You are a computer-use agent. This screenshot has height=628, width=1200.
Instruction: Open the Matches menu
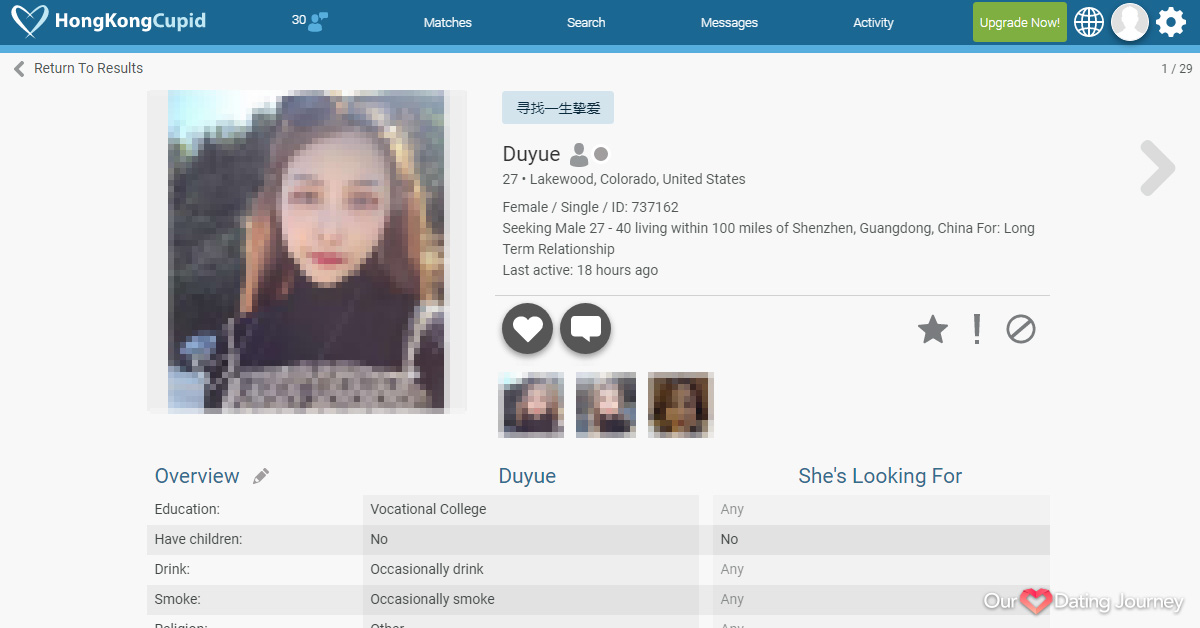[447, 22]
